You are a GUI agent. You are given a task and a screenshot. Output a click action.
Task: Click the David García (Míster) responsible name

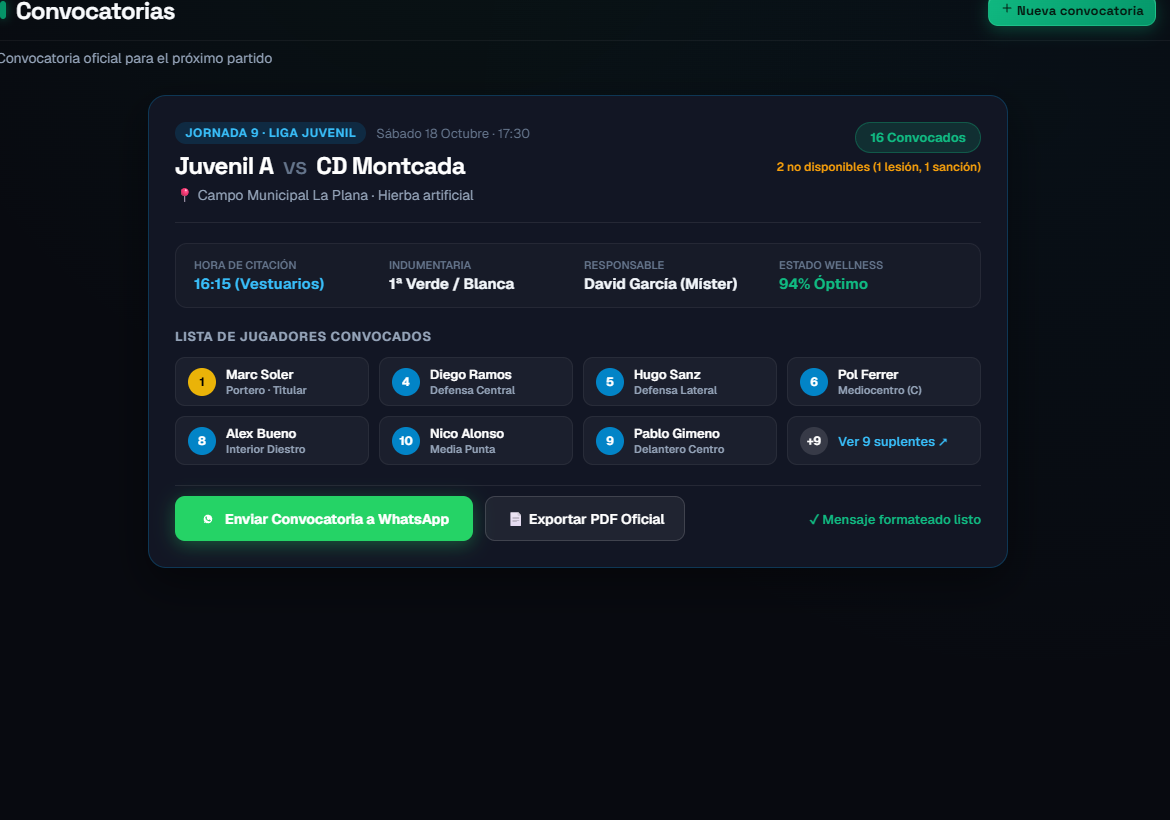(x=660, y=284)
